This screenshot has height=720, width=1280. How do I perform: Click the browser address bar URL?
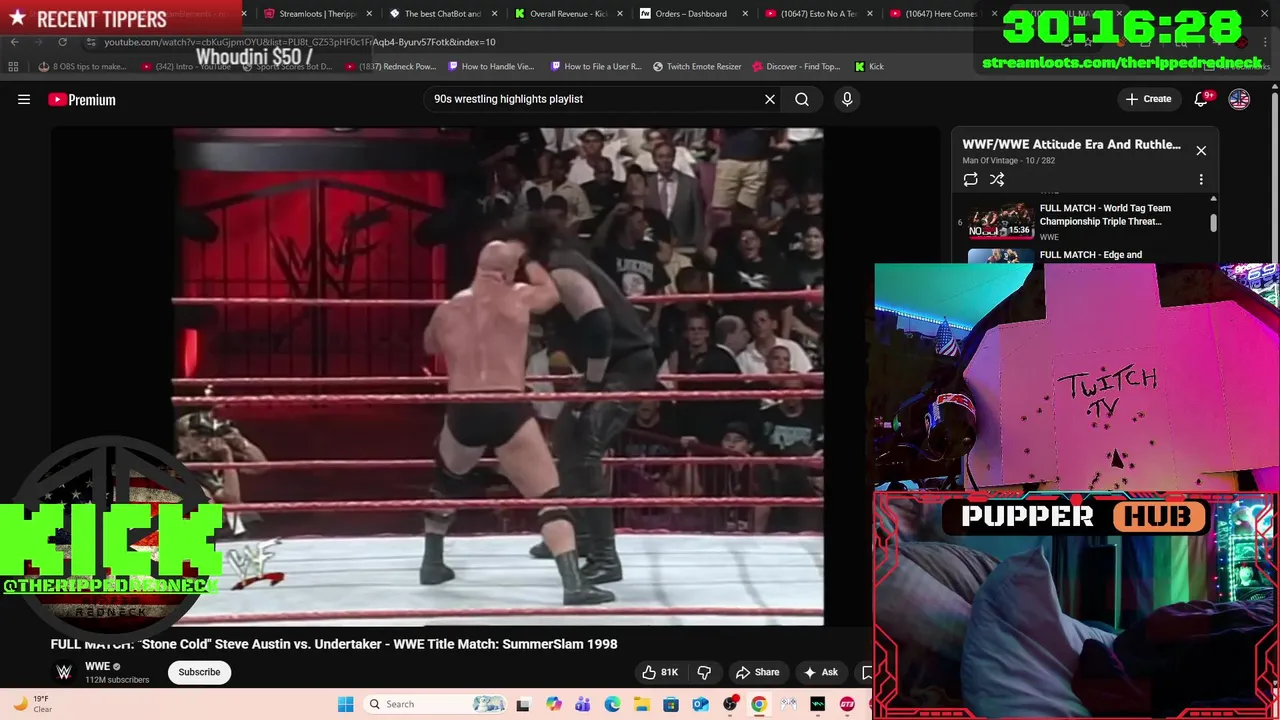(x=300, y=42)
